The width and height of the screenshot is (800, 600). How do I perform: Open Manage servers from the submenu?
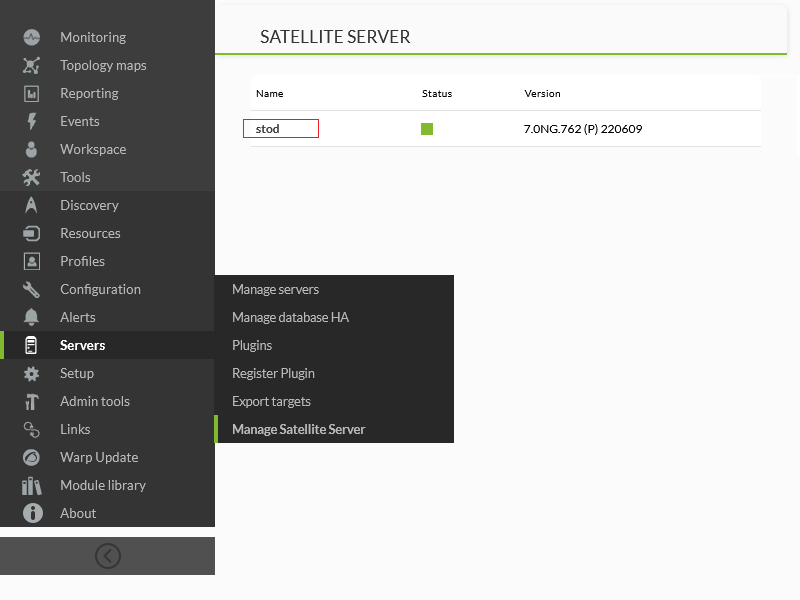click(x=275, y=289)
